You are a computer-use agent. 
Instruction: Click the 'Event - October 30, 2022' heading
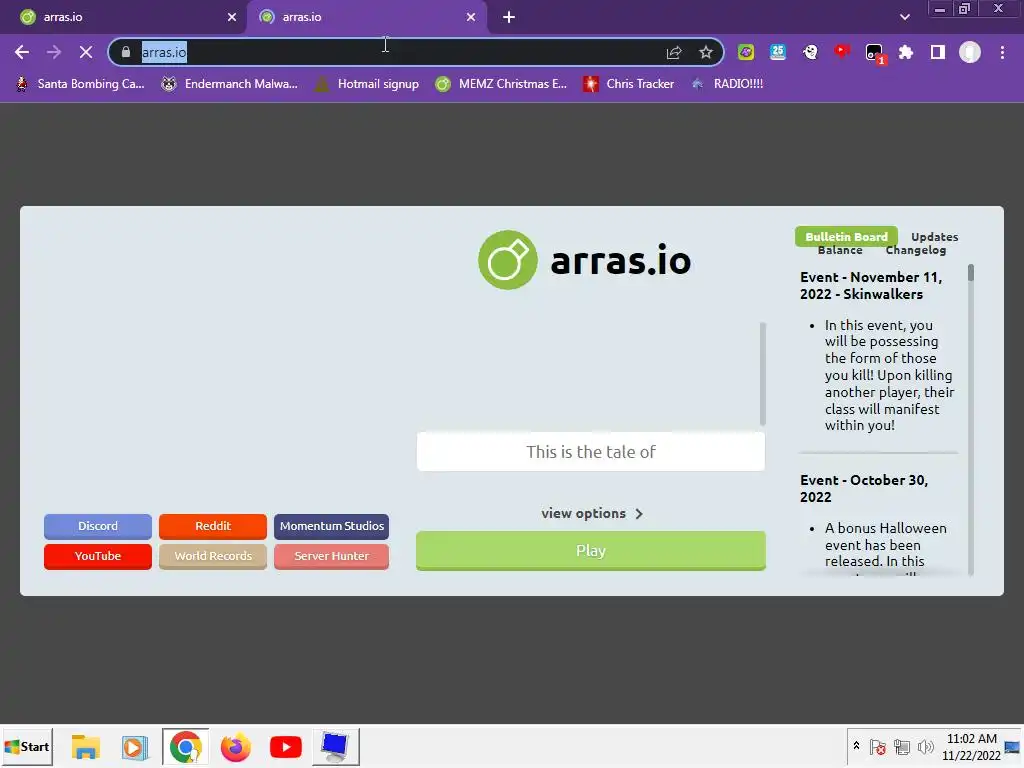864,488
